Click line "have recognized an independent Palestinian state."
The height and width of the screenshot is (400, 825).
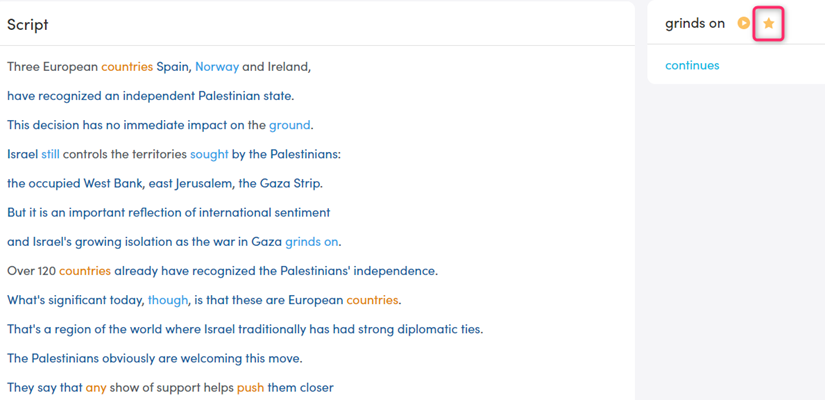[150, 96]
